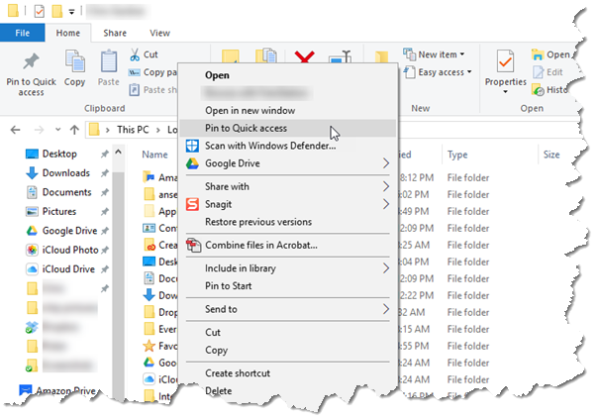Click Paste shortcut in the ribbon
Image resolution: width=600 pixels, height=420 pixels.
point(153,90)
